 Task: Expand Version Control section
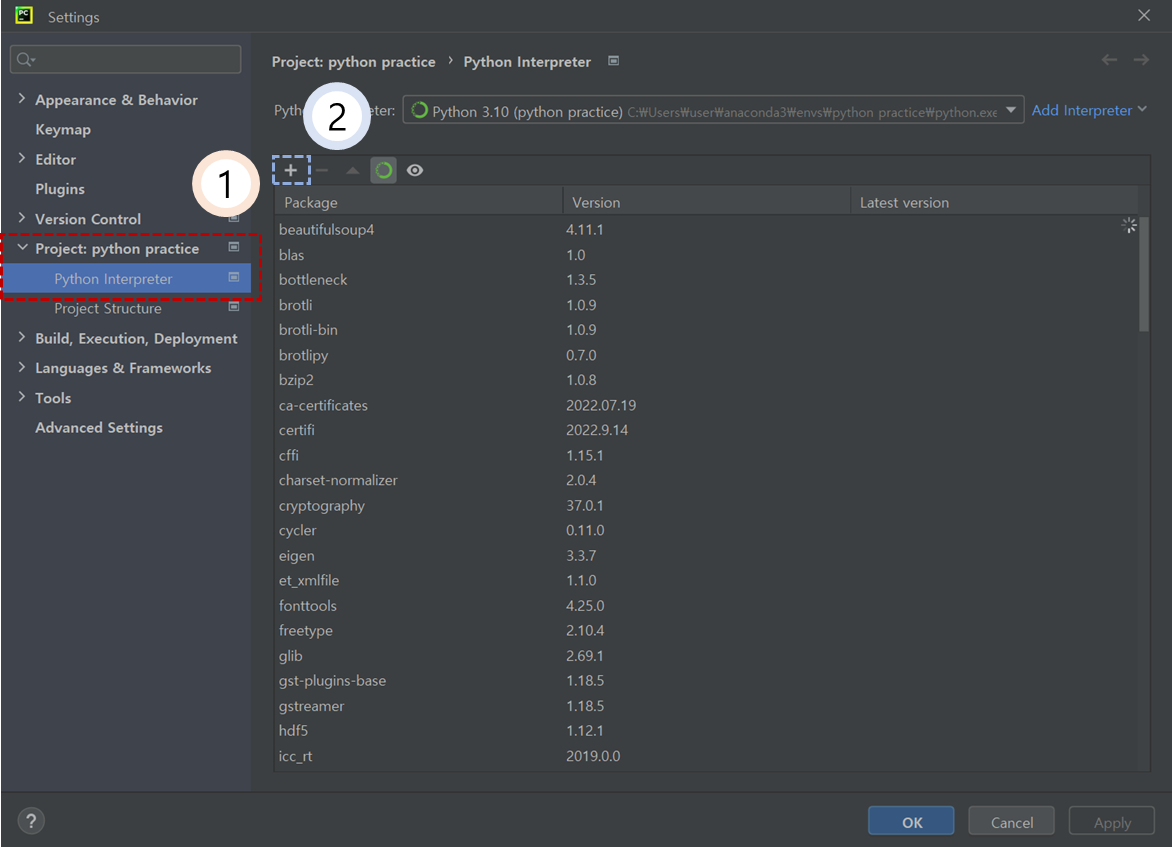coord(22,218)
